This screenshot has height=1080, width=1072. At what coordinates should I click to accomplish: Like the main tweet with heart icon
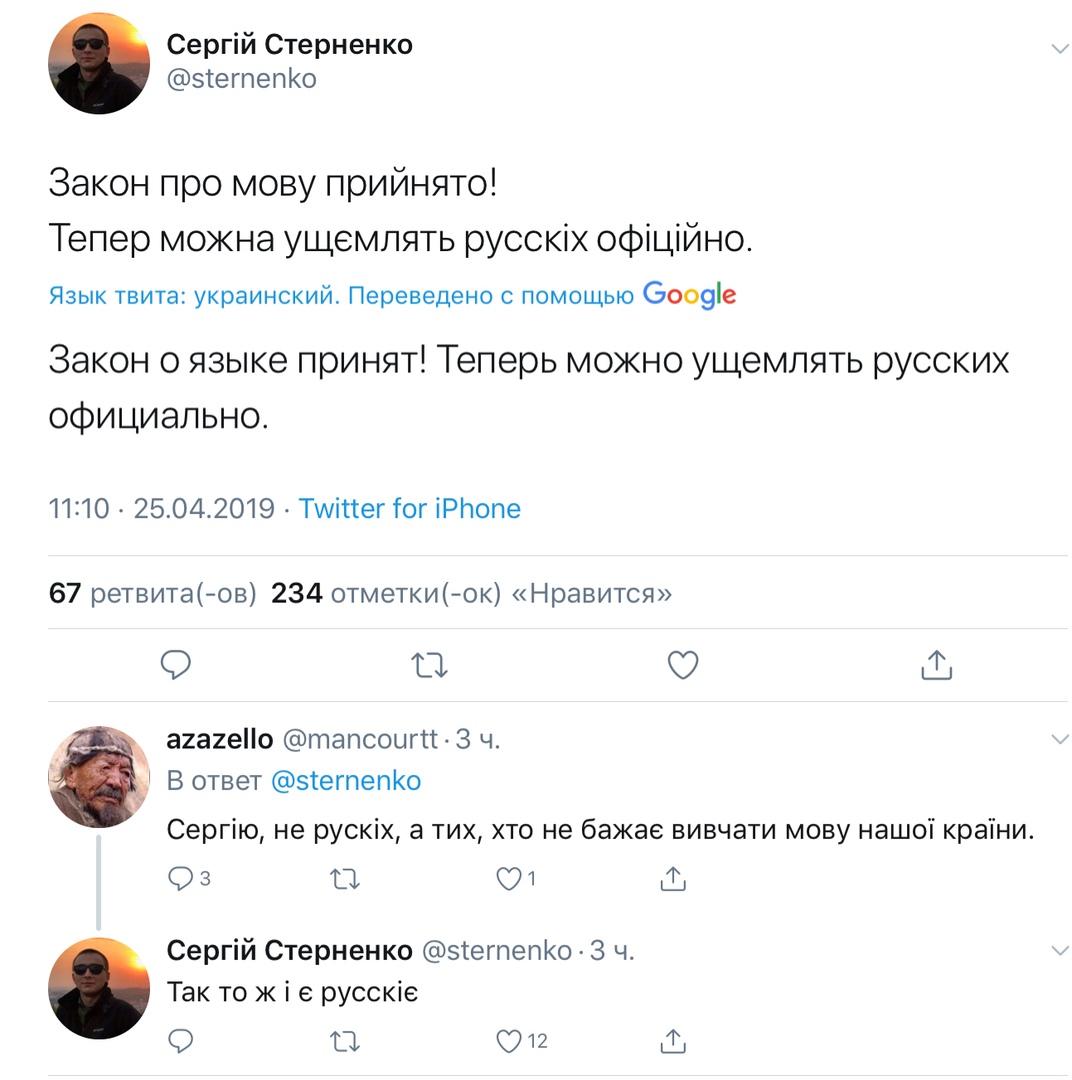click(683, 665)
